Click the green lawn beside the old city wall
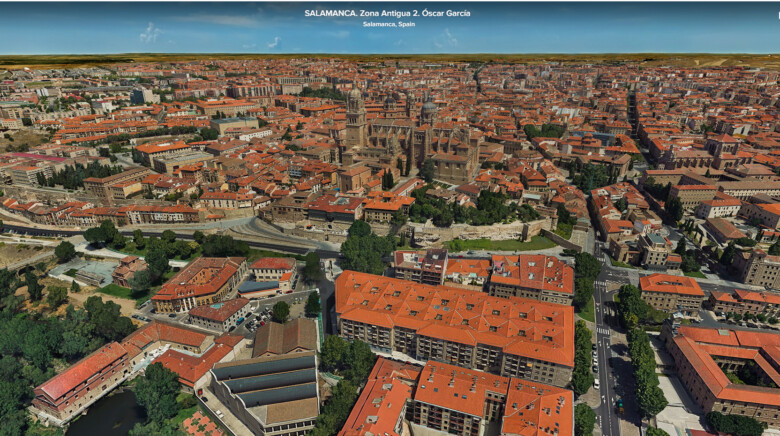Viewport: 780px width, 436px height. point(500,244)
